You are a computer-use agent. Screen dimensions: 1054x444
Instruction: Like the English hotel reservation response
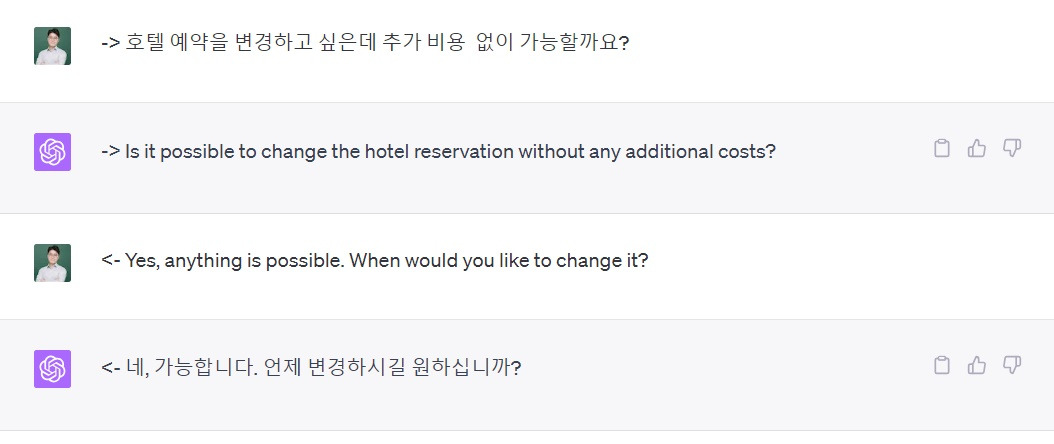pyautogui.click(x=976, y=149)
